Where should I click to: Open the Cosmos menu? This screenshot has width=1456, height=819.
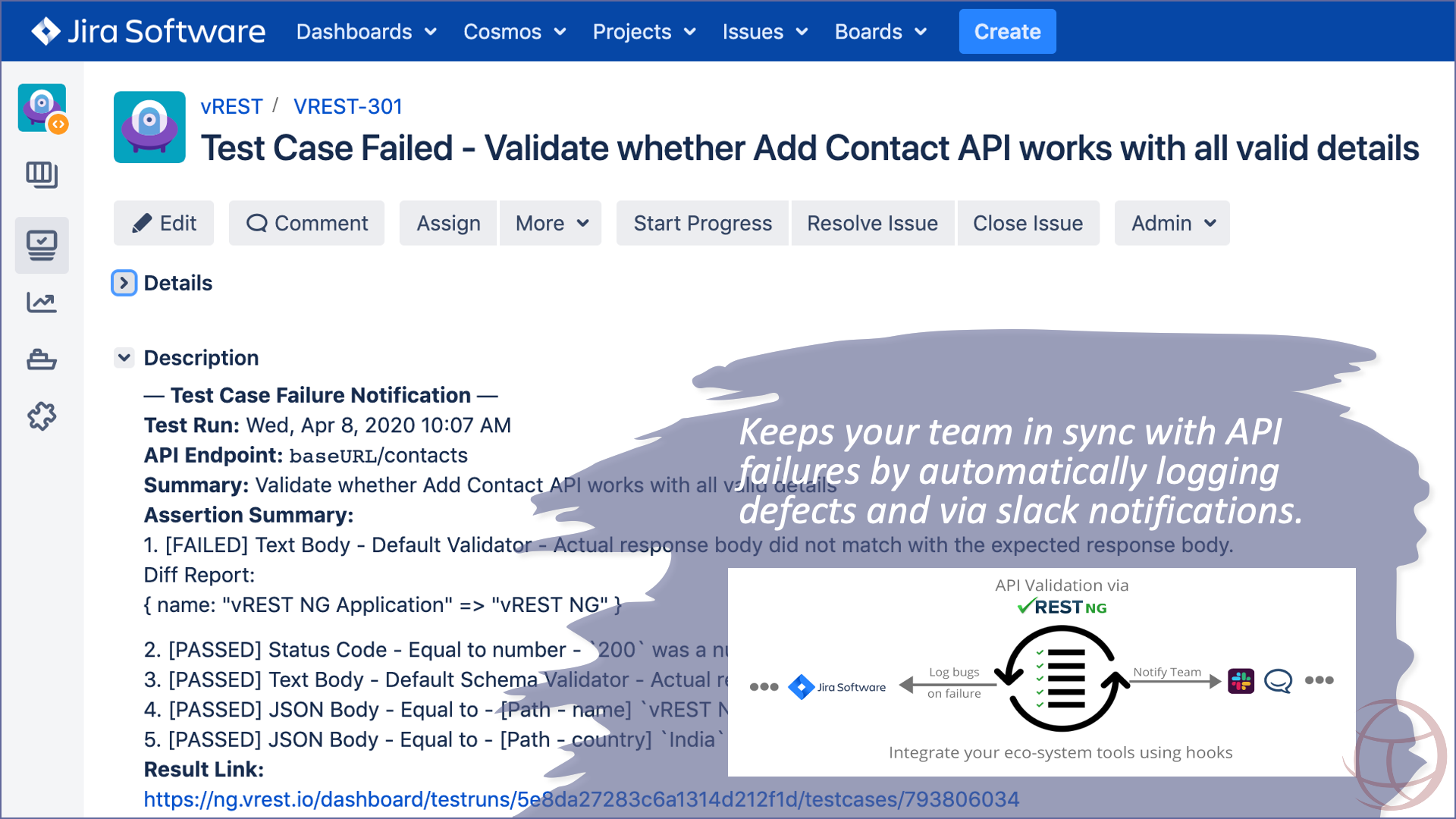515,32
